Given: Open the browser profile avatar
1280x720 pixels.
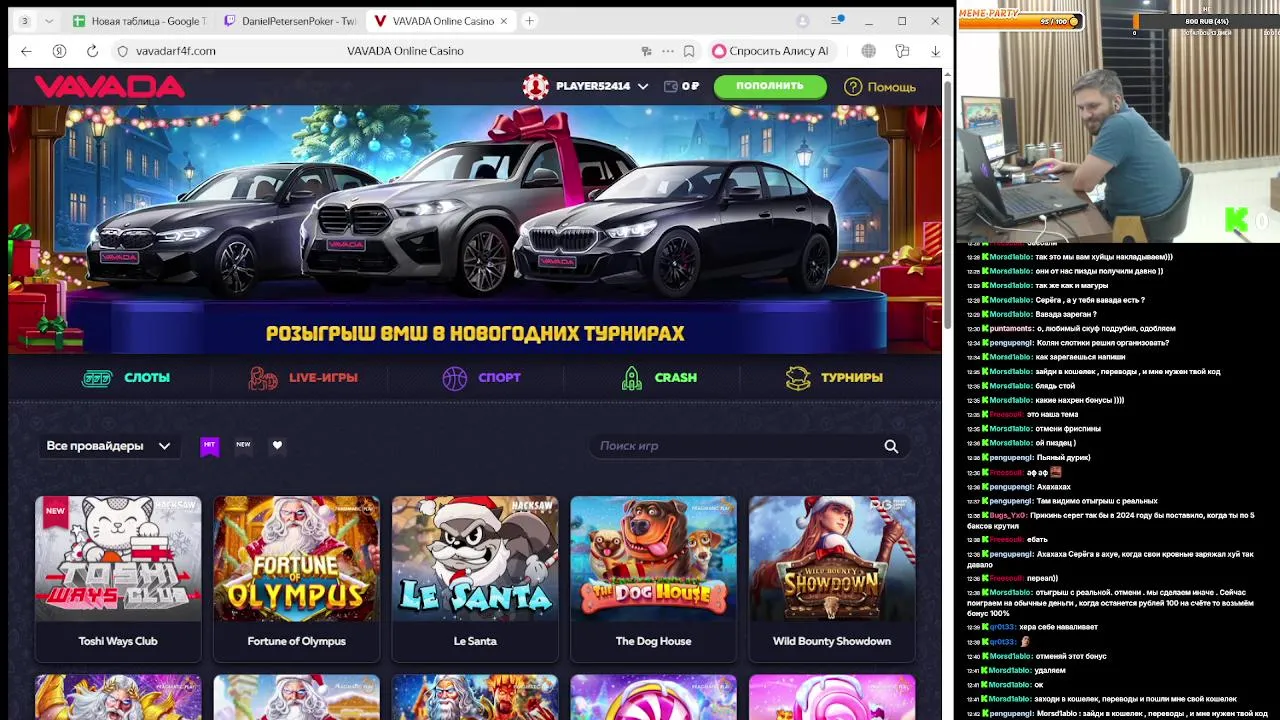Looking at the screenshot, I should (x=802, y=21).
